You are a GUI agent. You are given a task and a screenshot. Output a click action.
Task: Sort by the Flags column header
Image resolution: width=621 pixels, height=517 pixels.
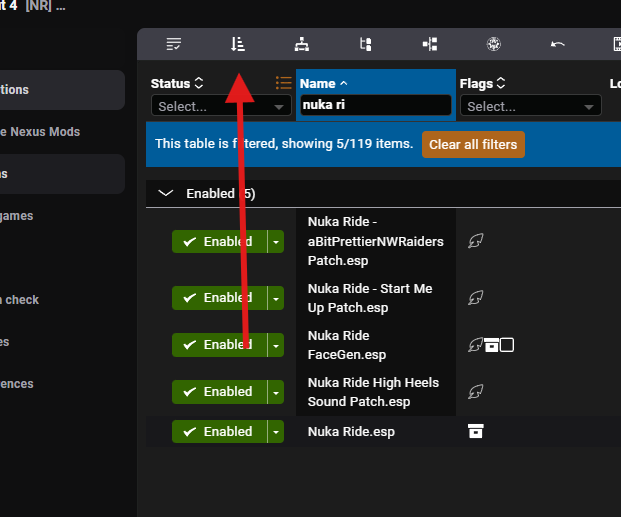tap(482, 83)
